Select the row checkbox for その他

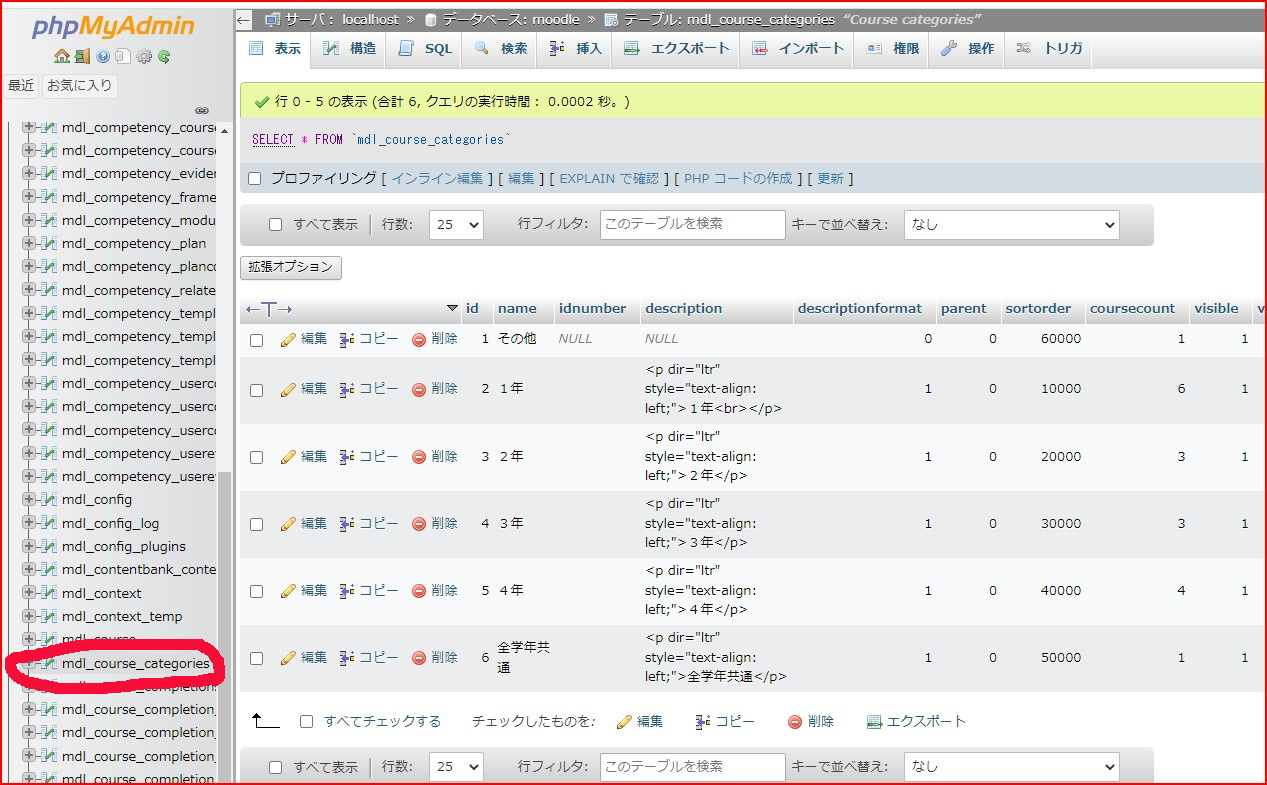coord(256,340)
